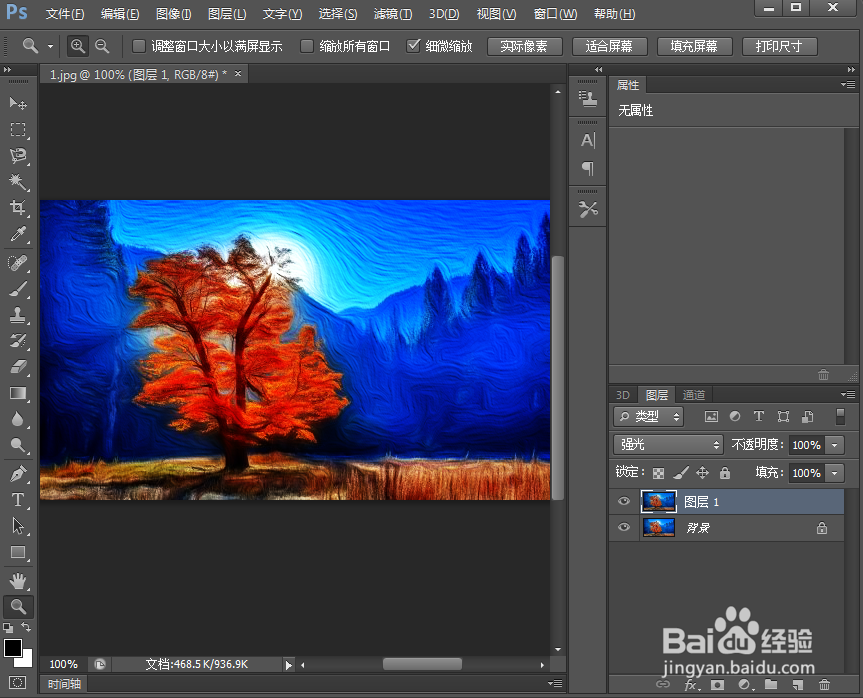863x698 pixels.
Task: Open the 文件 menu
Action: coord(65,14)
